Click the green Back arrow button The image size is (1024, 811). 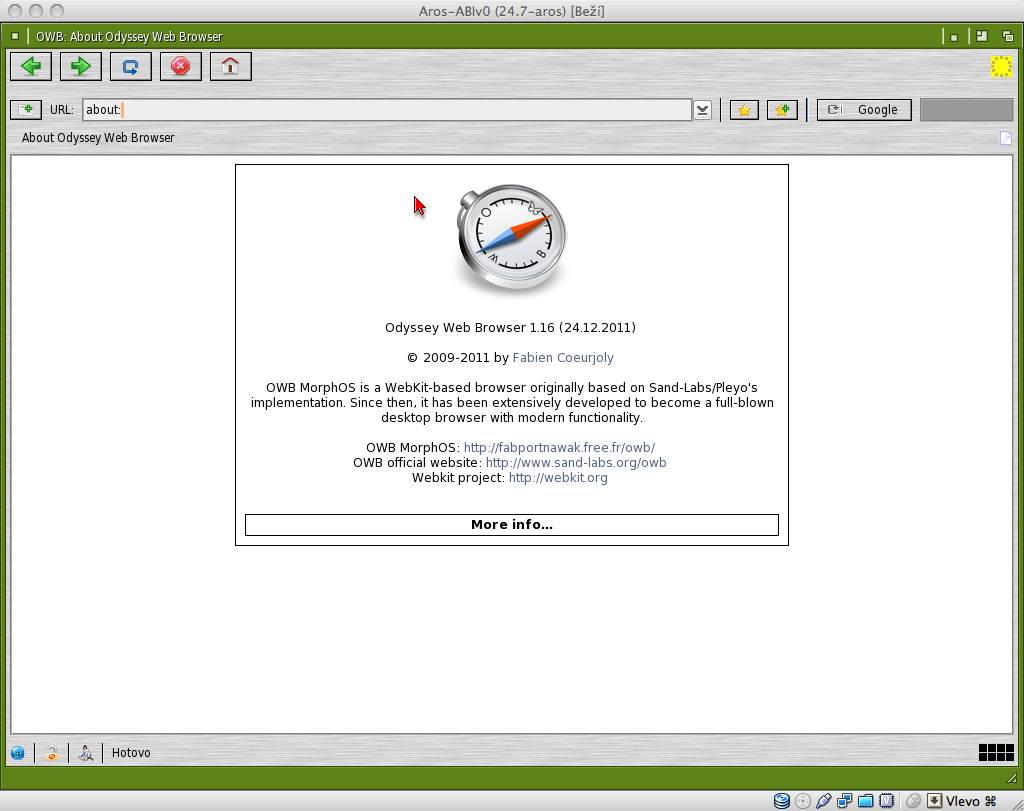point(31,67)
